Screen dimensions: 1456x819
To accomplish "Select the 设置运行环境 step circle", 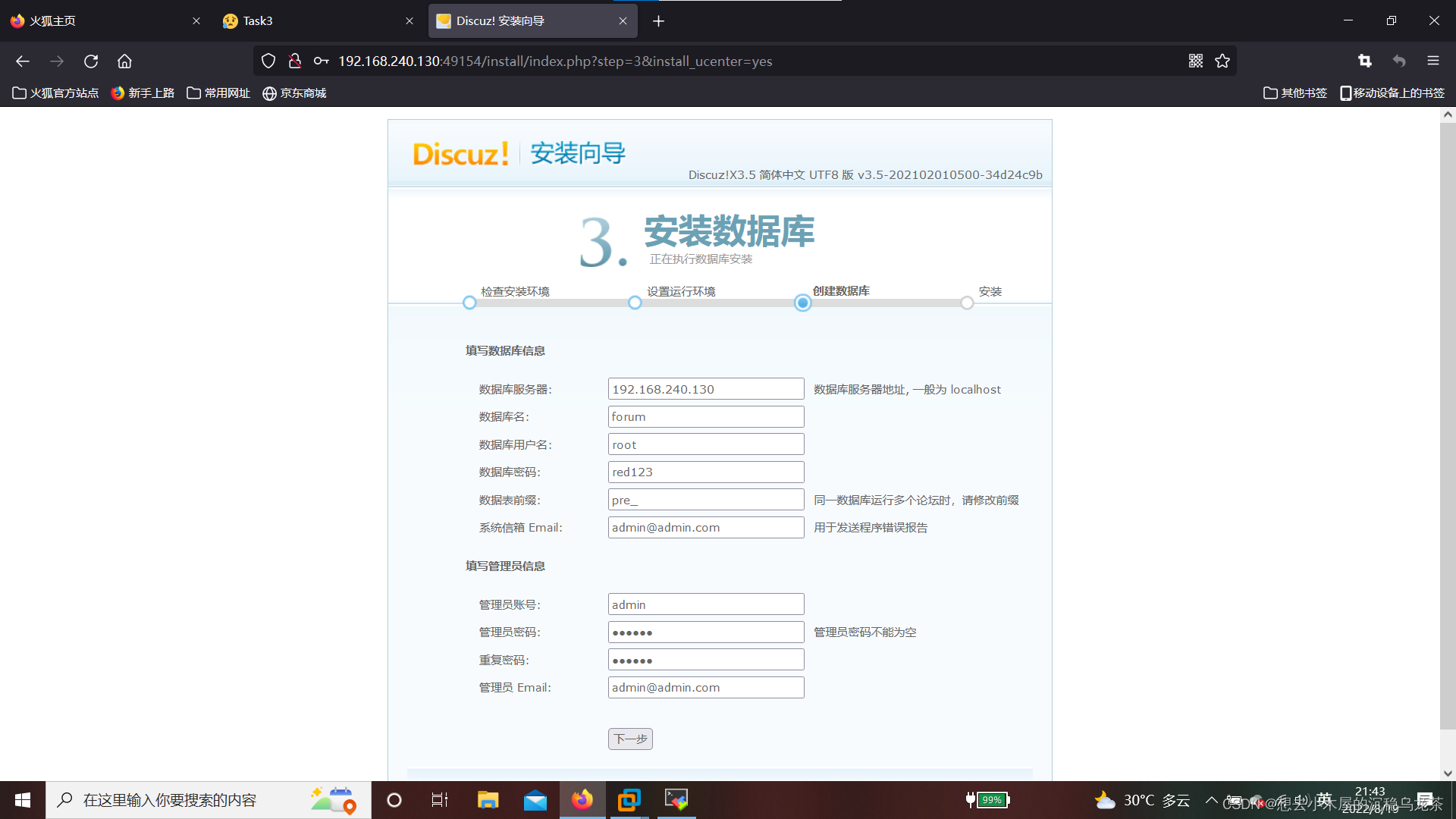I will (x=635, y=303).
